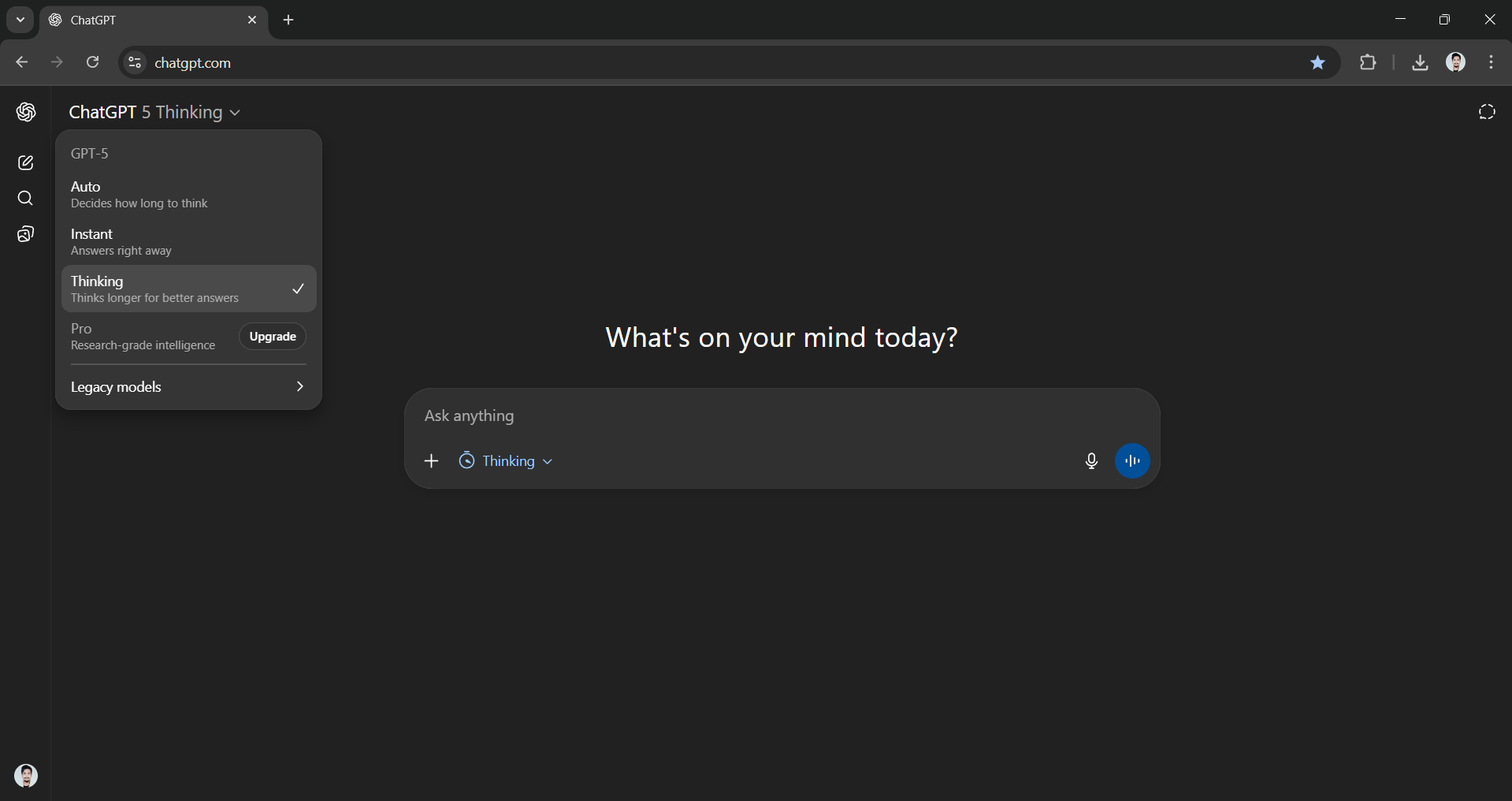
Task: Confirm the Thinking mode selection
Action: 188,289
